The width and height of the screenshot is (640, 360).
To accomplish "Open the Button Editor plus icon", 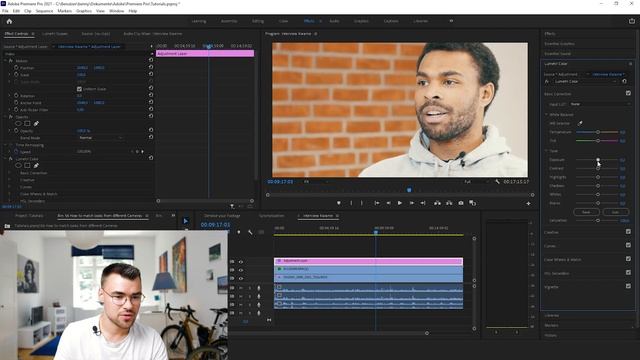I will [x=528, y=203].
